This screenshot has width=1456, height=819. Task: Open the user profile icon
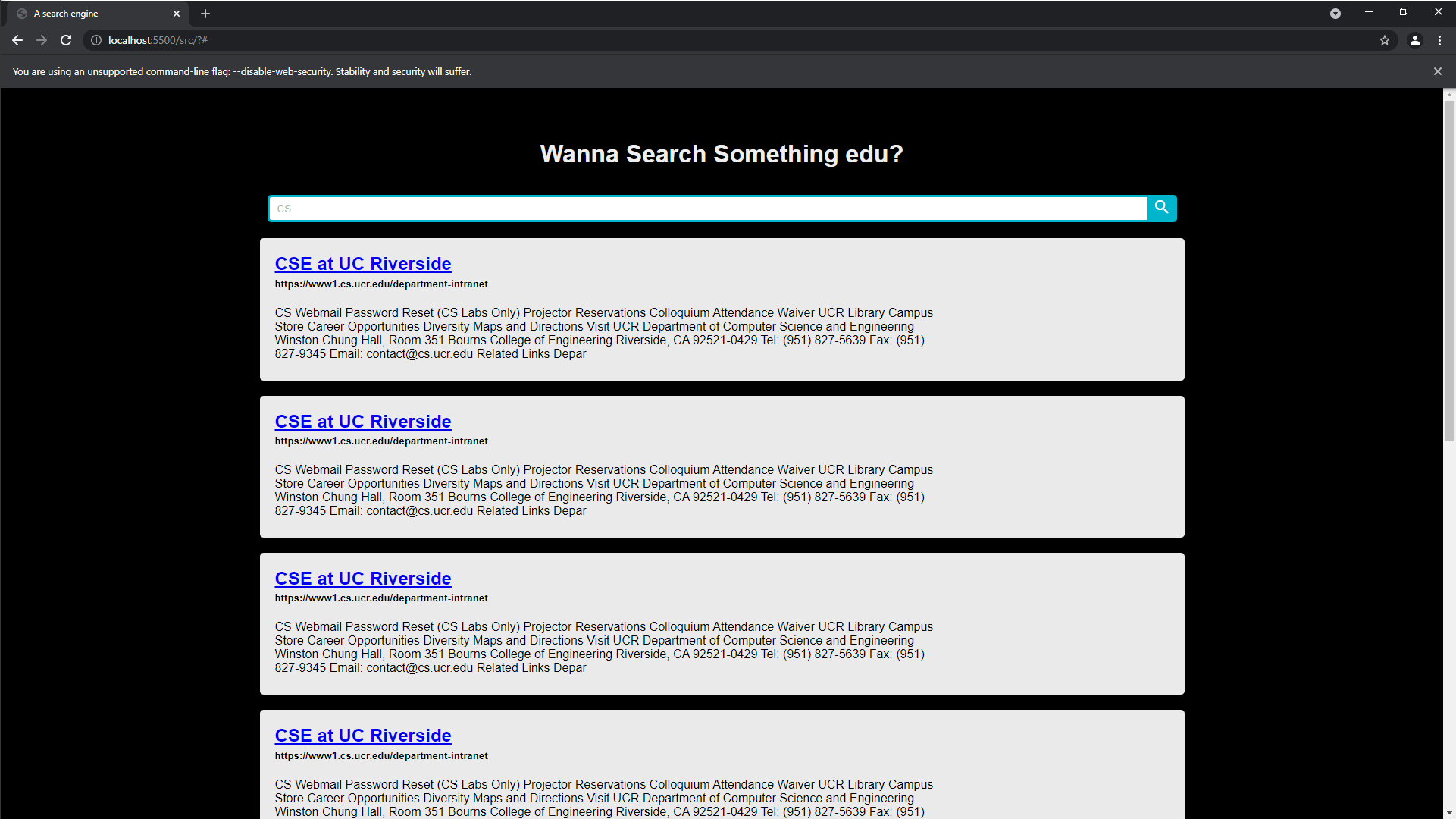pos(1414,40)
